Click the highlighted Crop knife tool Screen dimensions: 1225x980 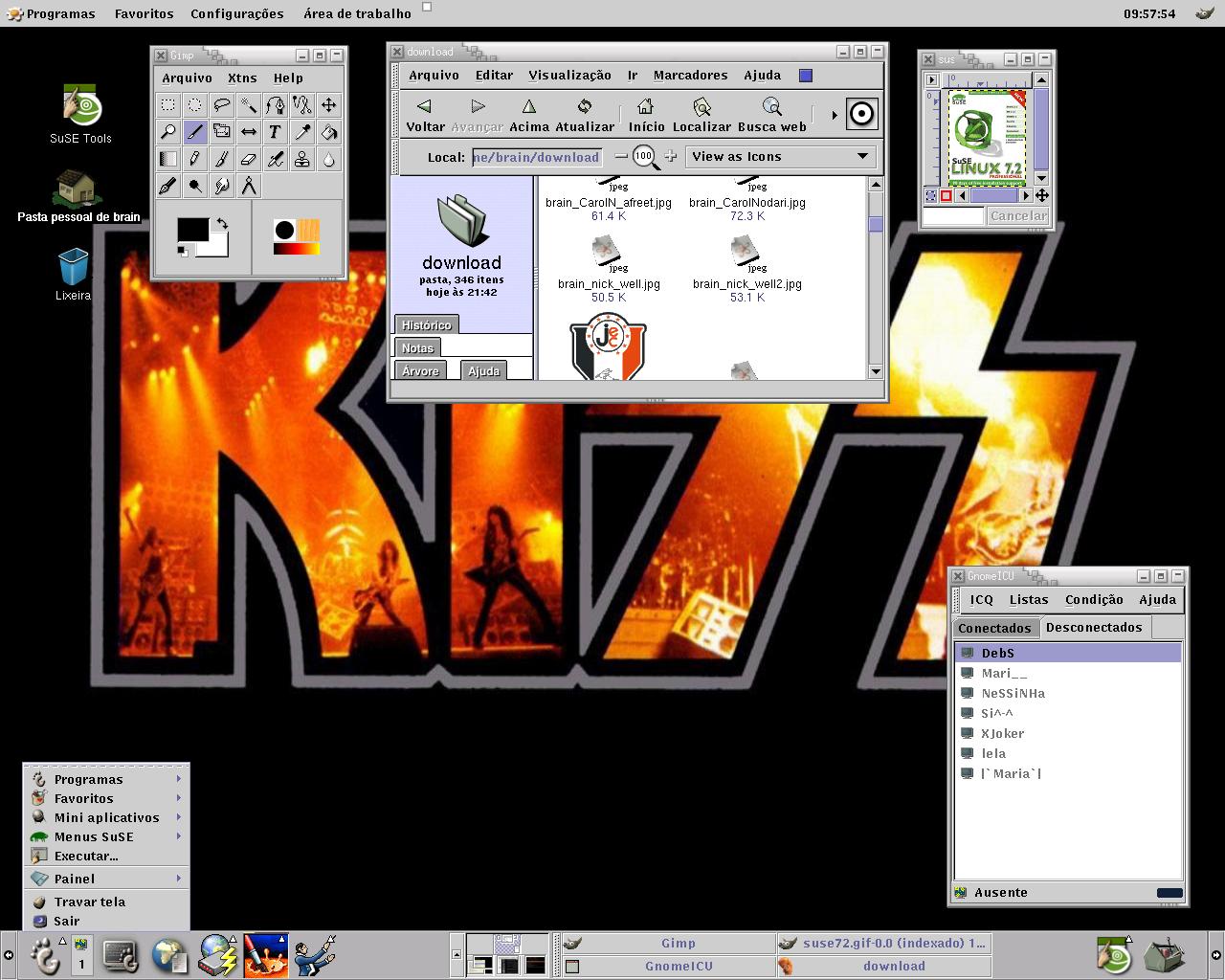pyautogui.click(x=194, y=132)
